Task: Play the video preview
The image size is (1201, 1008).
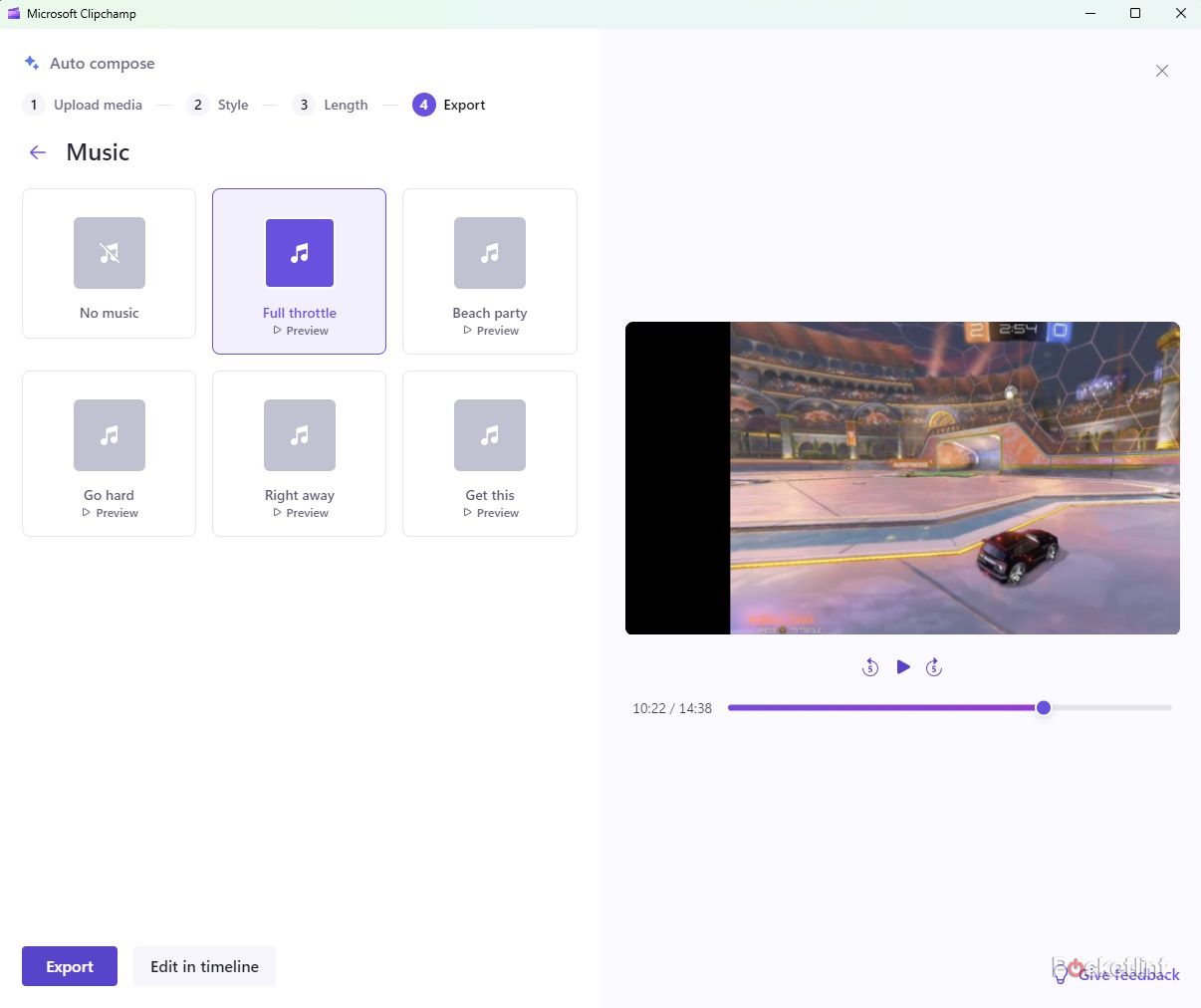Action: pos(903,667)
